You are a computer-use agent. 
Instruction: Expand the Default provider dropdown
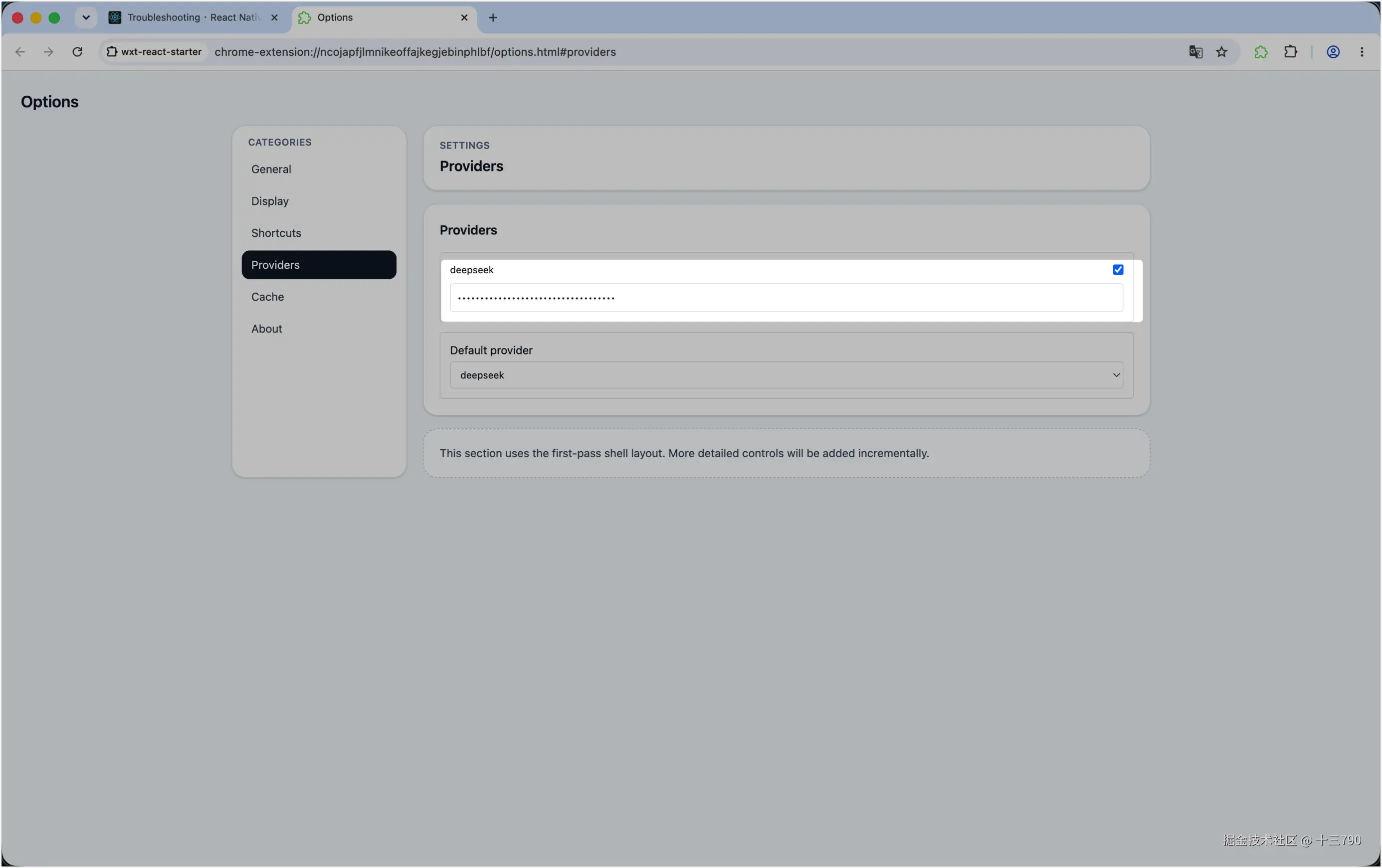coord(786,375)
